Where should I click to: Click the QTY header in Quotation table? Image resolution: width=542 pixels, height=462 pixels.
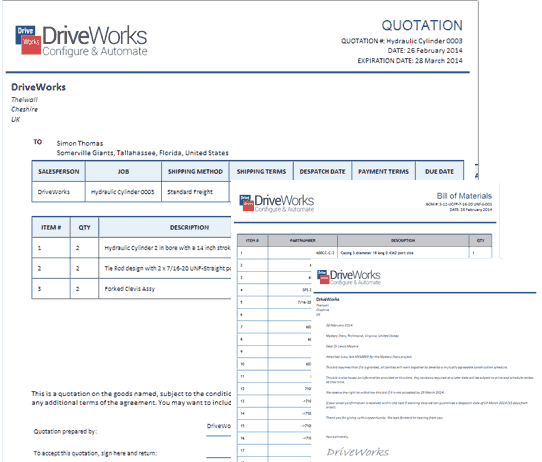tap(84, 227)
